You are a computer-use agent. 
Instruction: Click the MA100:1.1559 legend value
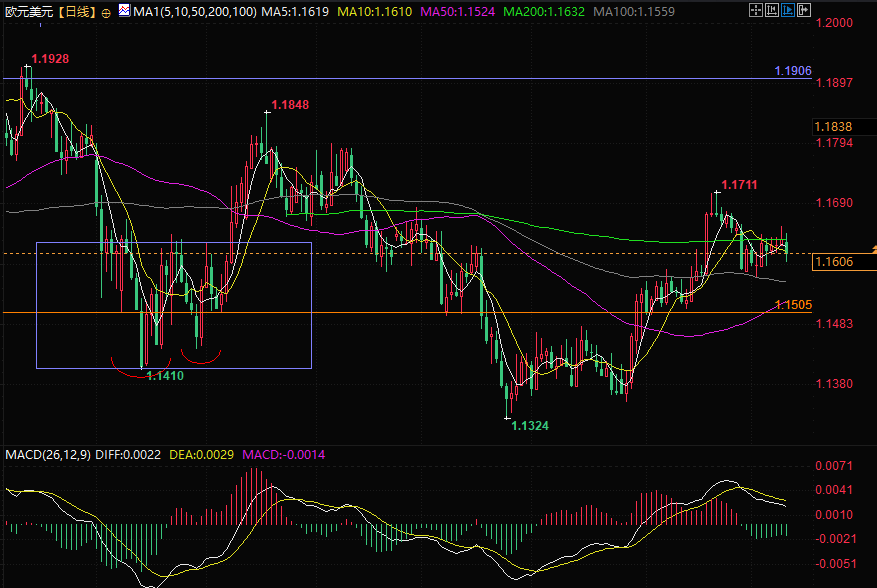(634, 12)
